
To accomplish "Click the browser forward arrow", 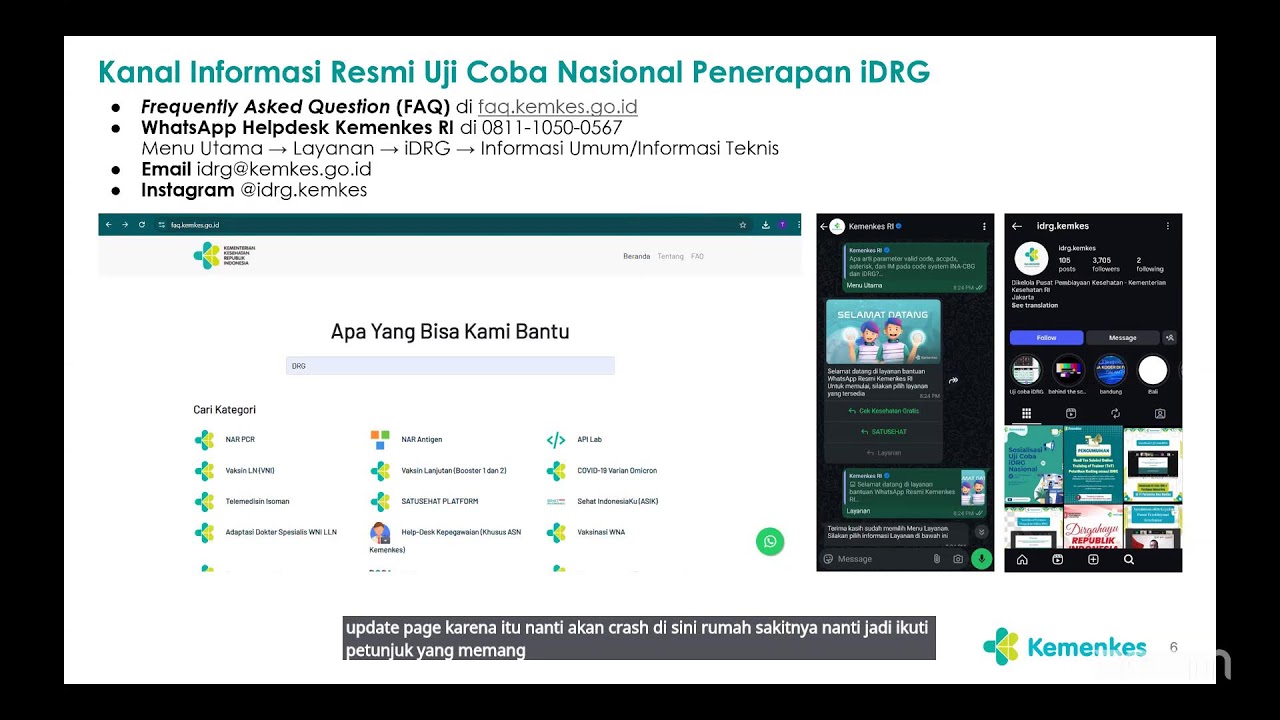I will click(125, 225).
